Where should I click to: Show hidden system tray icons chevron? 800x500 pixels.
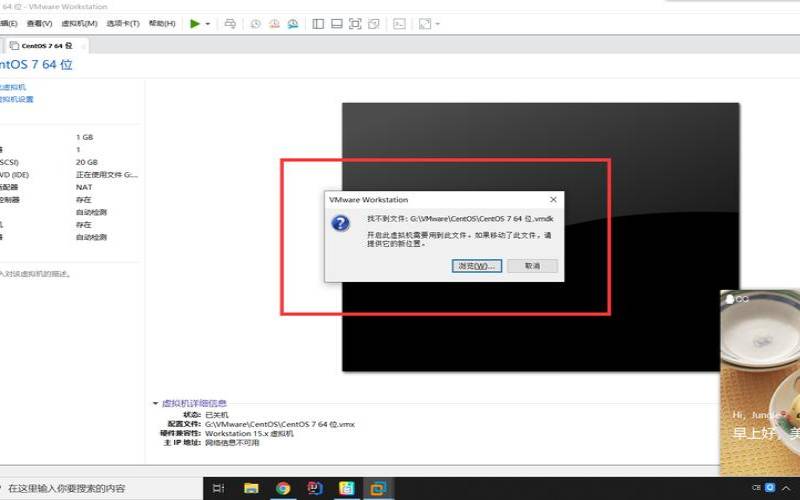[x=786, y=488]
